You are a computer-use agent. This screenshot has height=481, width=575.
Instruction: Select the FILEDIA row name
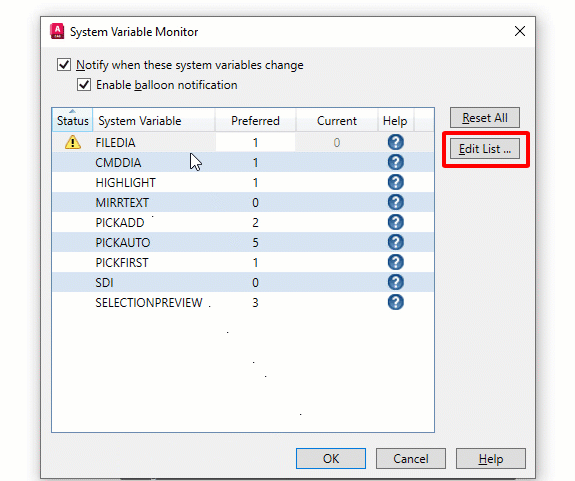coord(116,142)
